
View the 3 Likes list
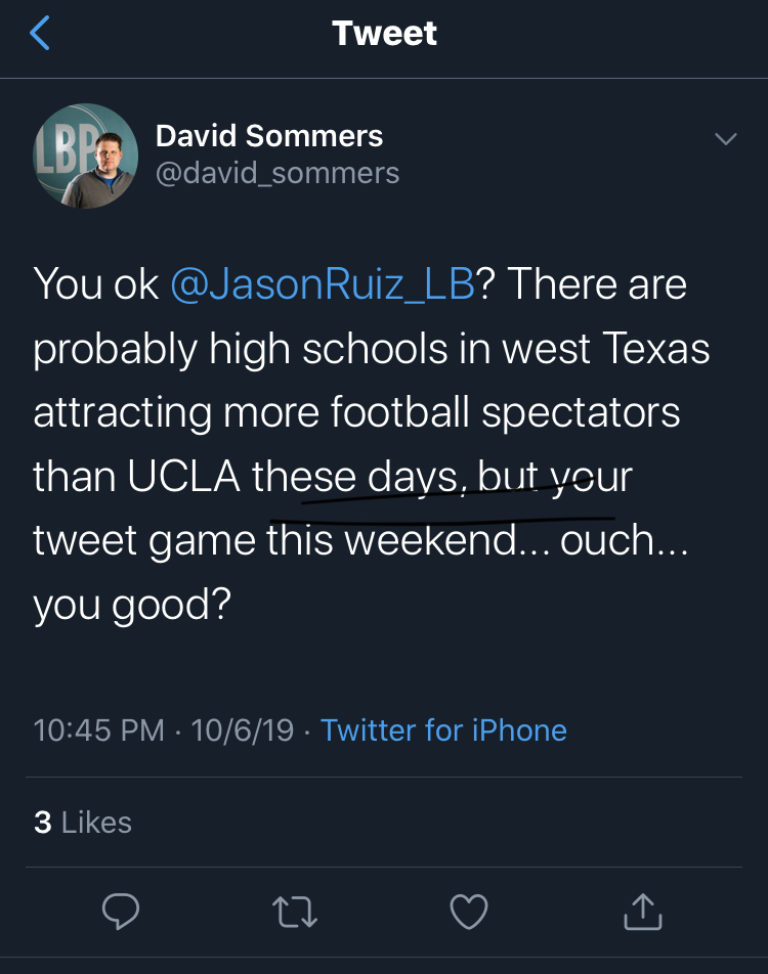(x=83, y=822)
